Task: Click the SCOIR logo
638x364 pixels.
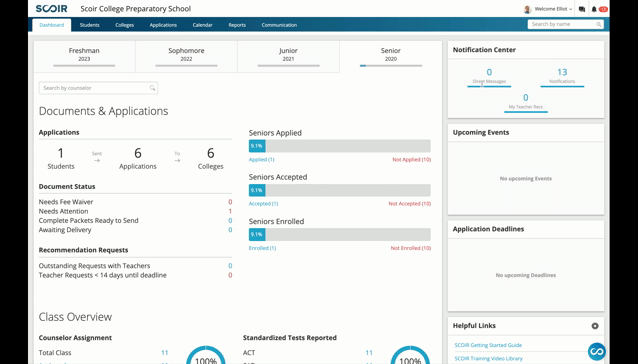Action: pyautogui.click(x=51, y=9)
